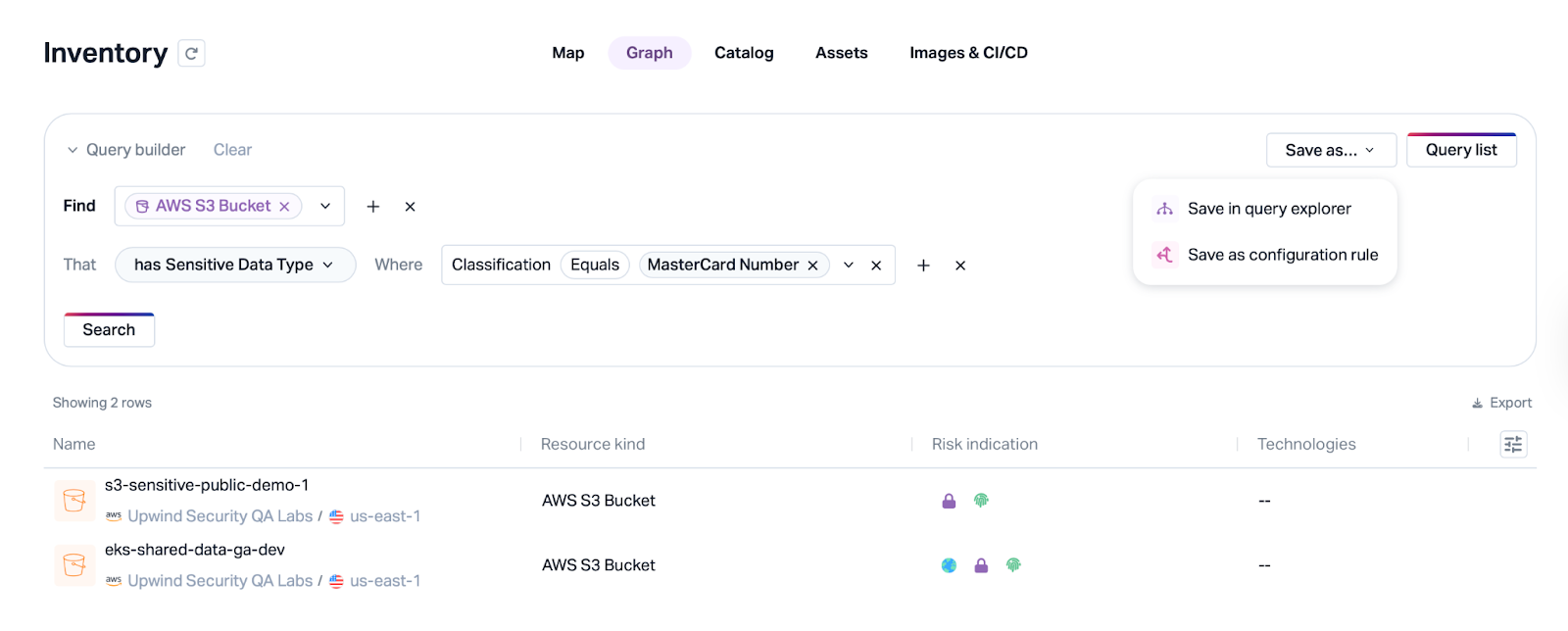Click AWS S3 Bucket cell for s3-sensitive-public-demo-1

click(x=599, y=501)
